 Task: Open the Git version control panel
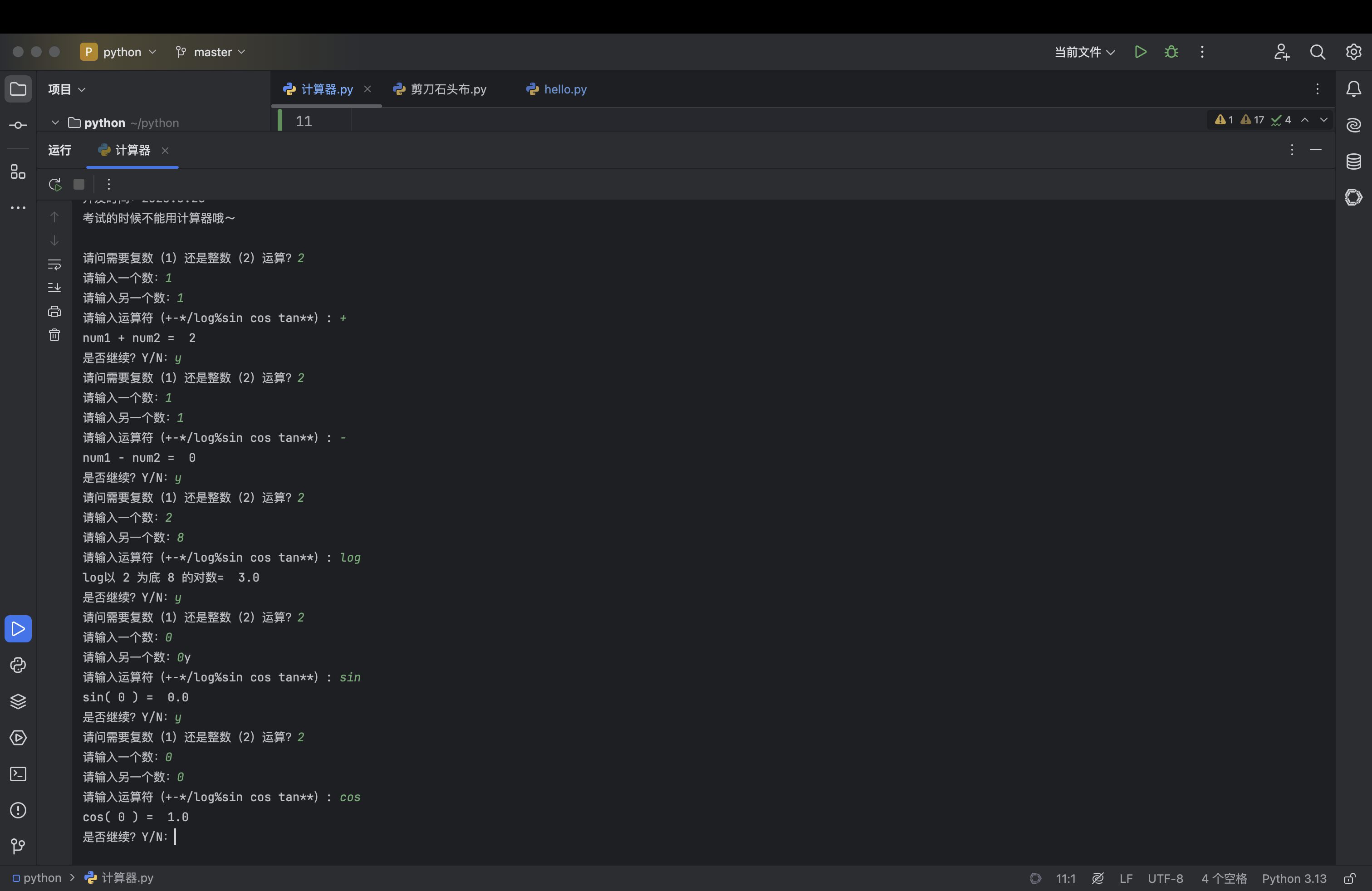point(18,846)
